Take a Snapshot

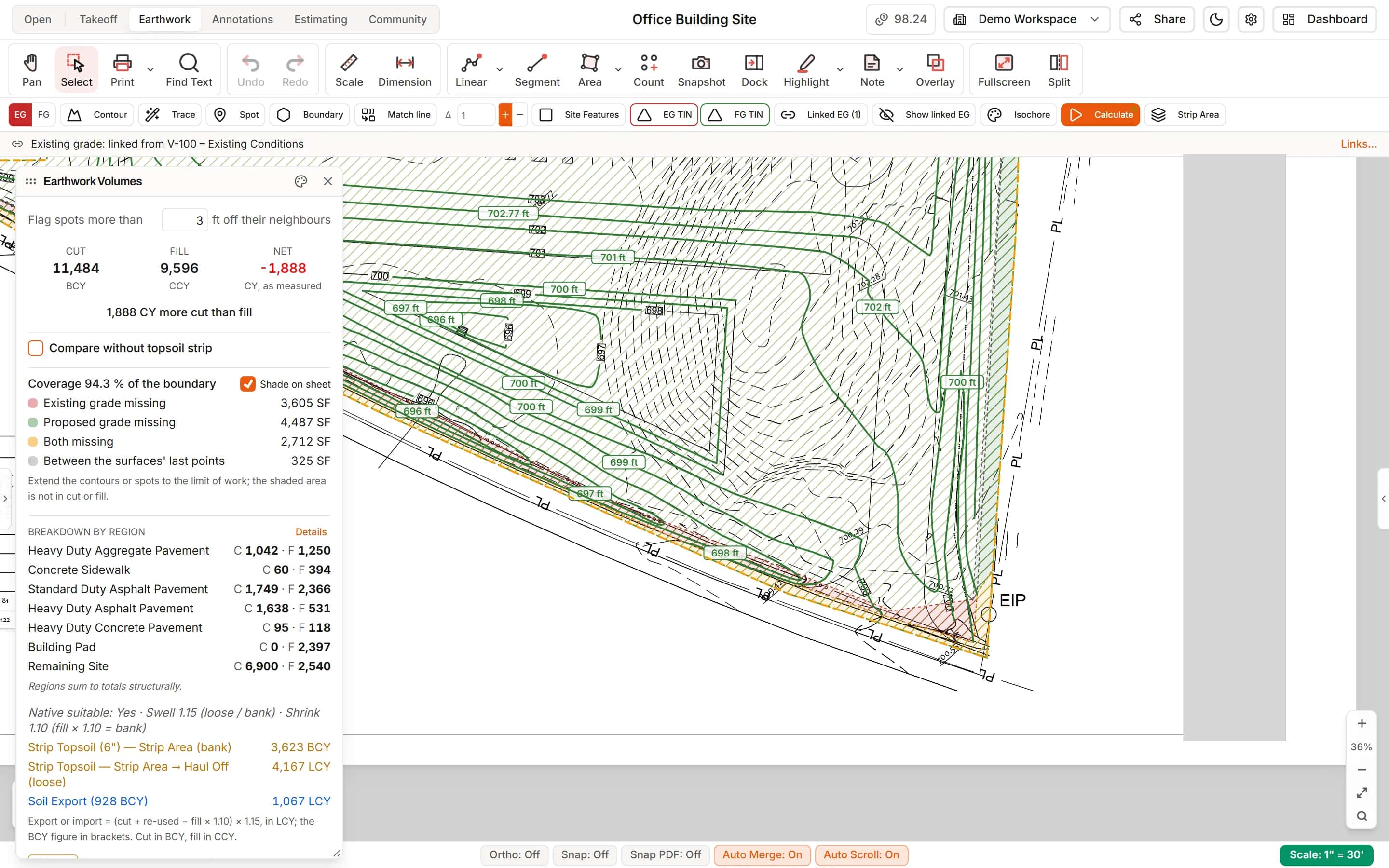701,69
